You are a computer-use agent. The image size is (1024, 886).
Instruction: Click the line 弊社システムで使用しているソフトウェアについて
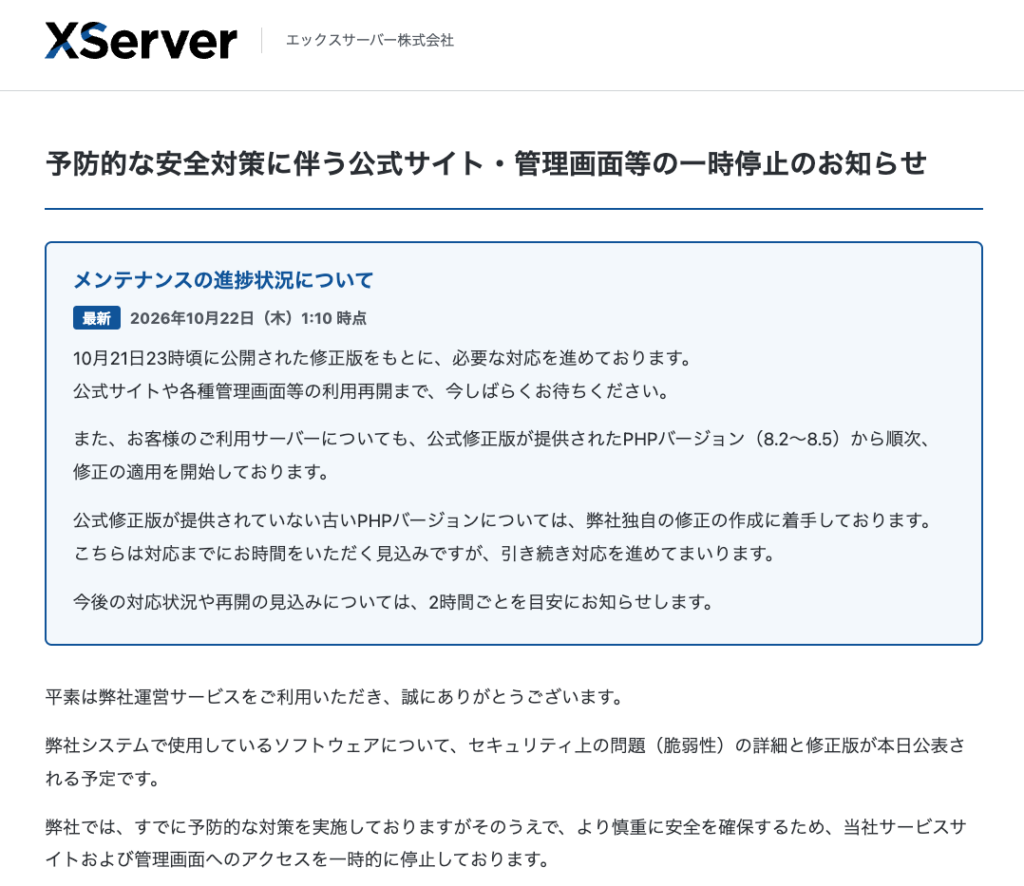[505, 746]
